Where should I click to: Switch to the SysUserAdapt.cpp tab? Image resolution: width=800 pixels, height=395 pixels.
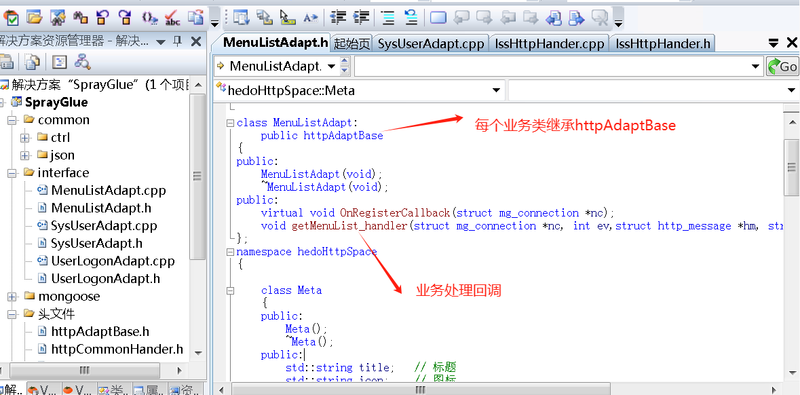pos(431,44)
